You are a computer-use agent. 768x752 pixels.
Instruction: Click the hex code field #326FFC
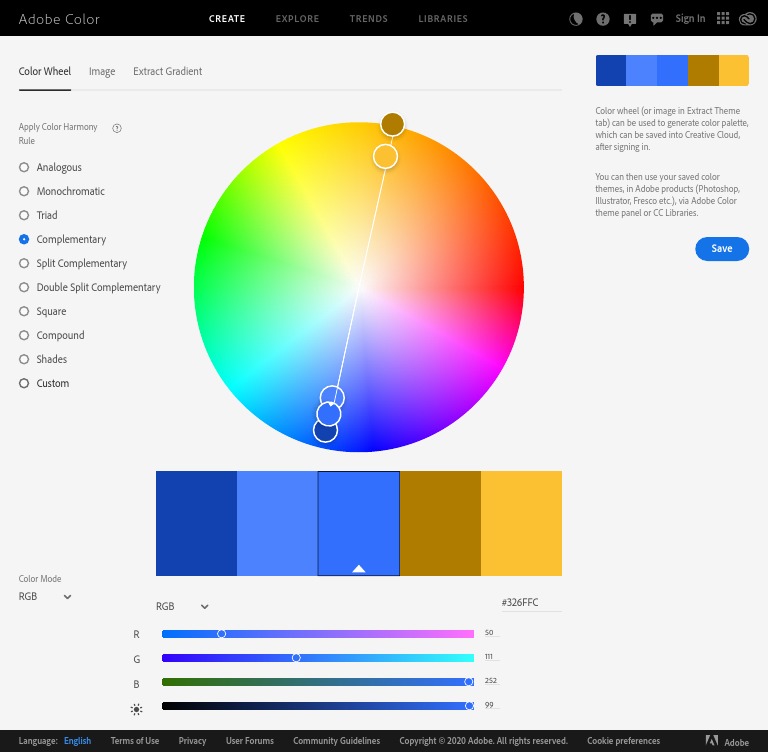coord(530,604)
